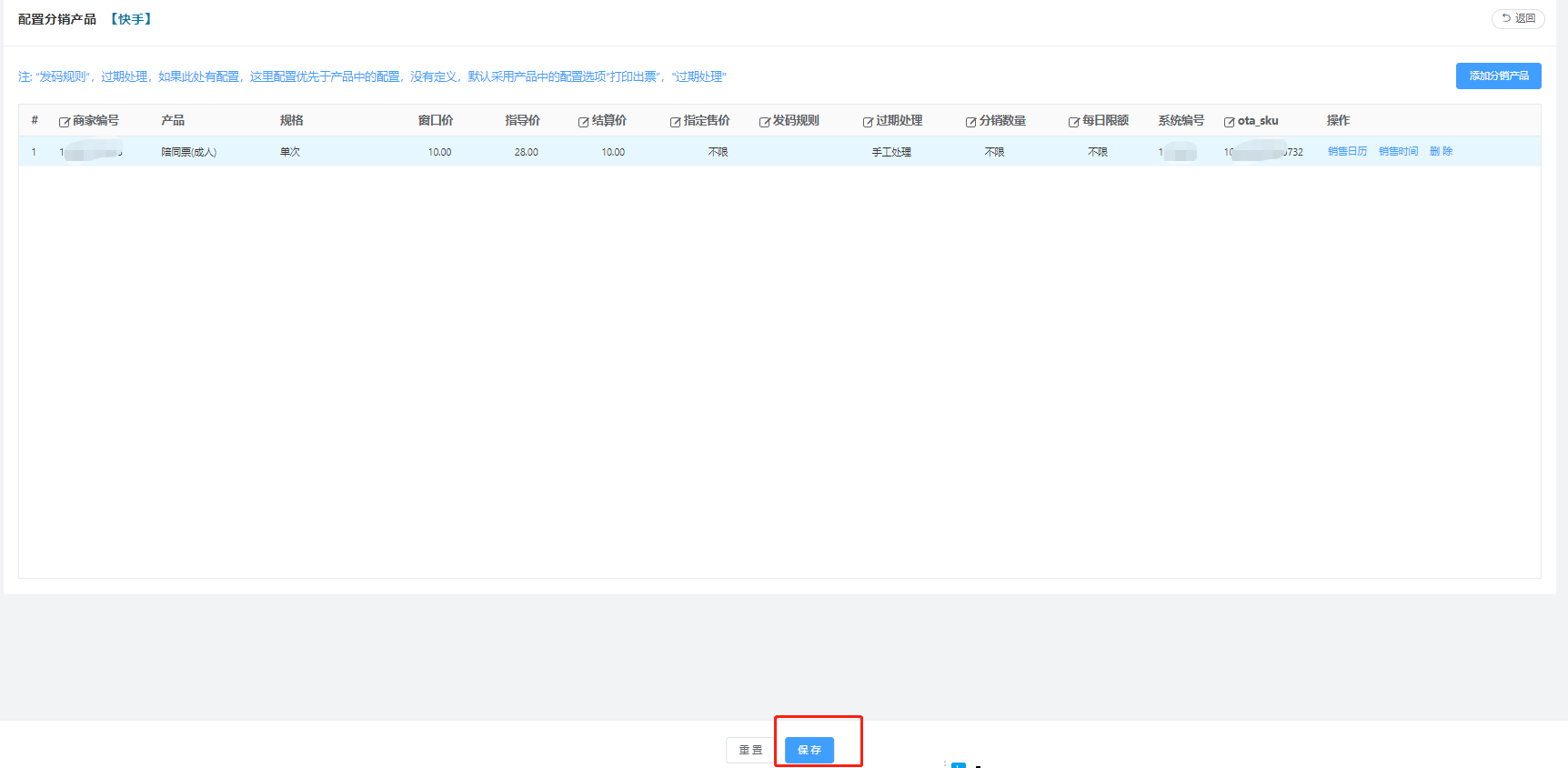
Task: Click the 指定售价 不限 cell
Action: [x=718, y=152]
